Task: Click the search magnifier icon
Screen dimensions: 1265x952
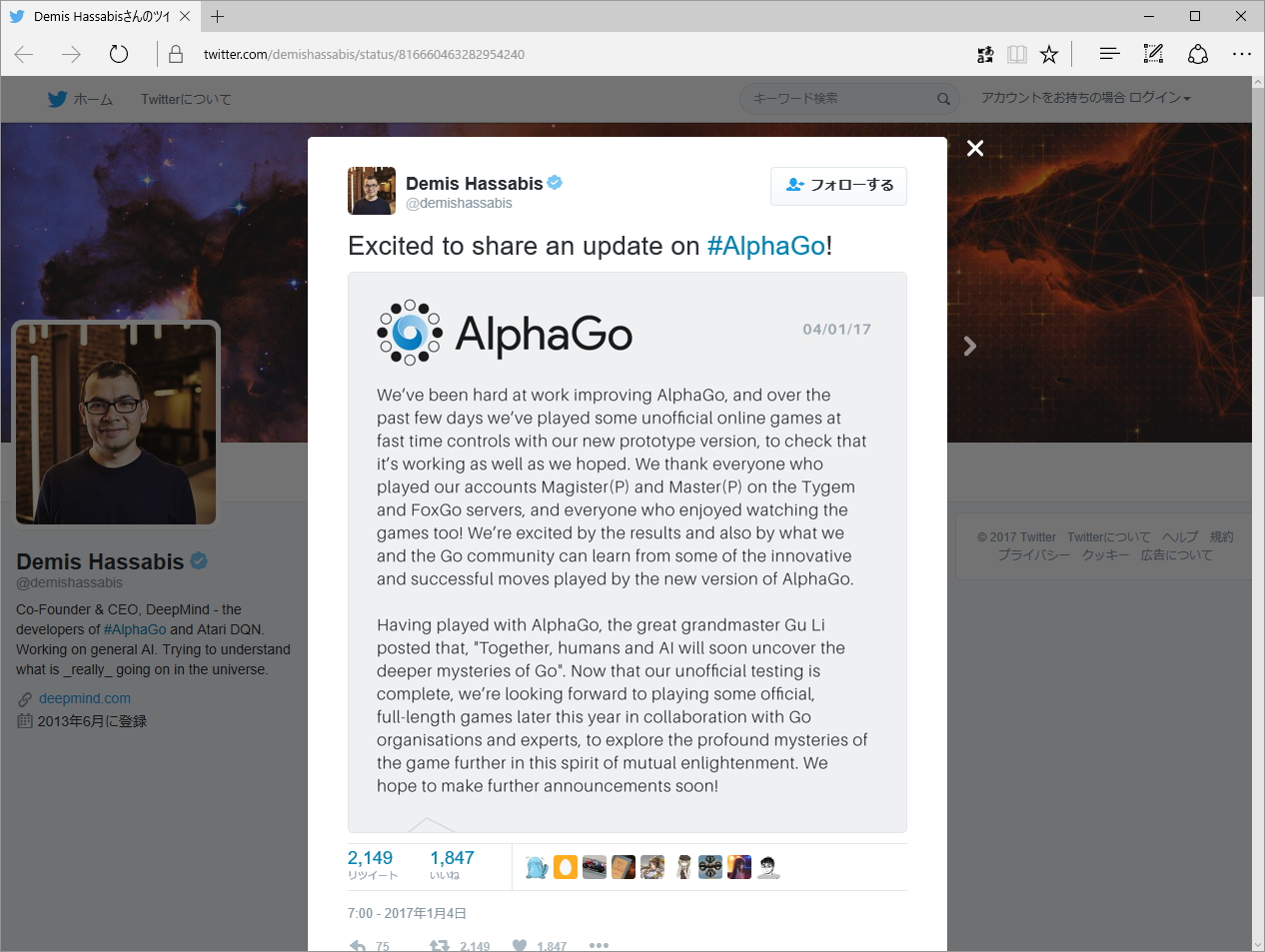Action: tap(943, 99)
